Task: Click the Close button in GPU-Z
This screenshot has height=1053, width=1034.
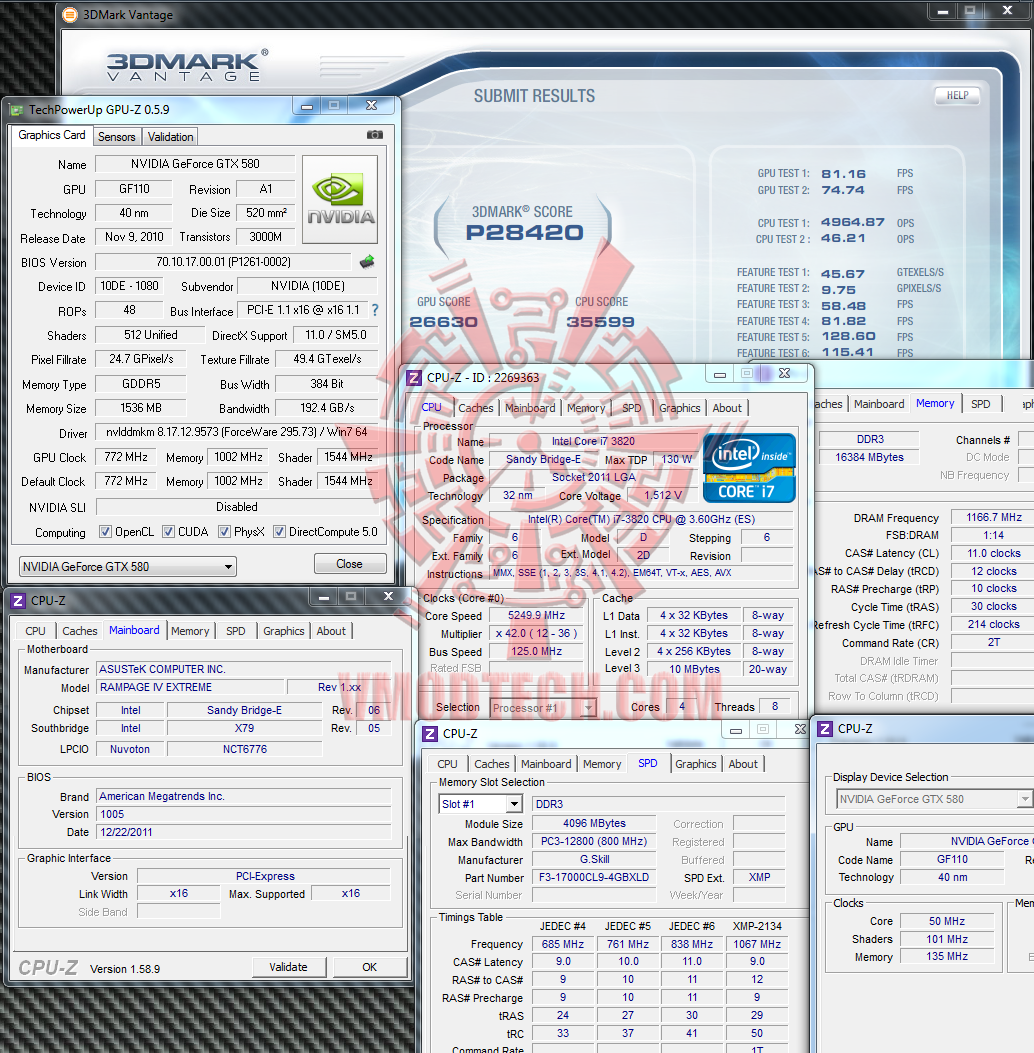Action: pos(350,564)
